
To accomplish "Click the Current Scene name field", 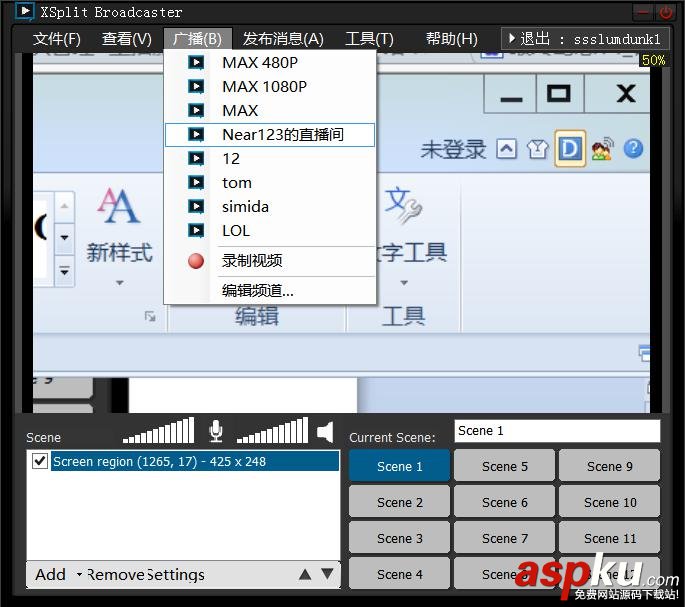I will 557,431.
